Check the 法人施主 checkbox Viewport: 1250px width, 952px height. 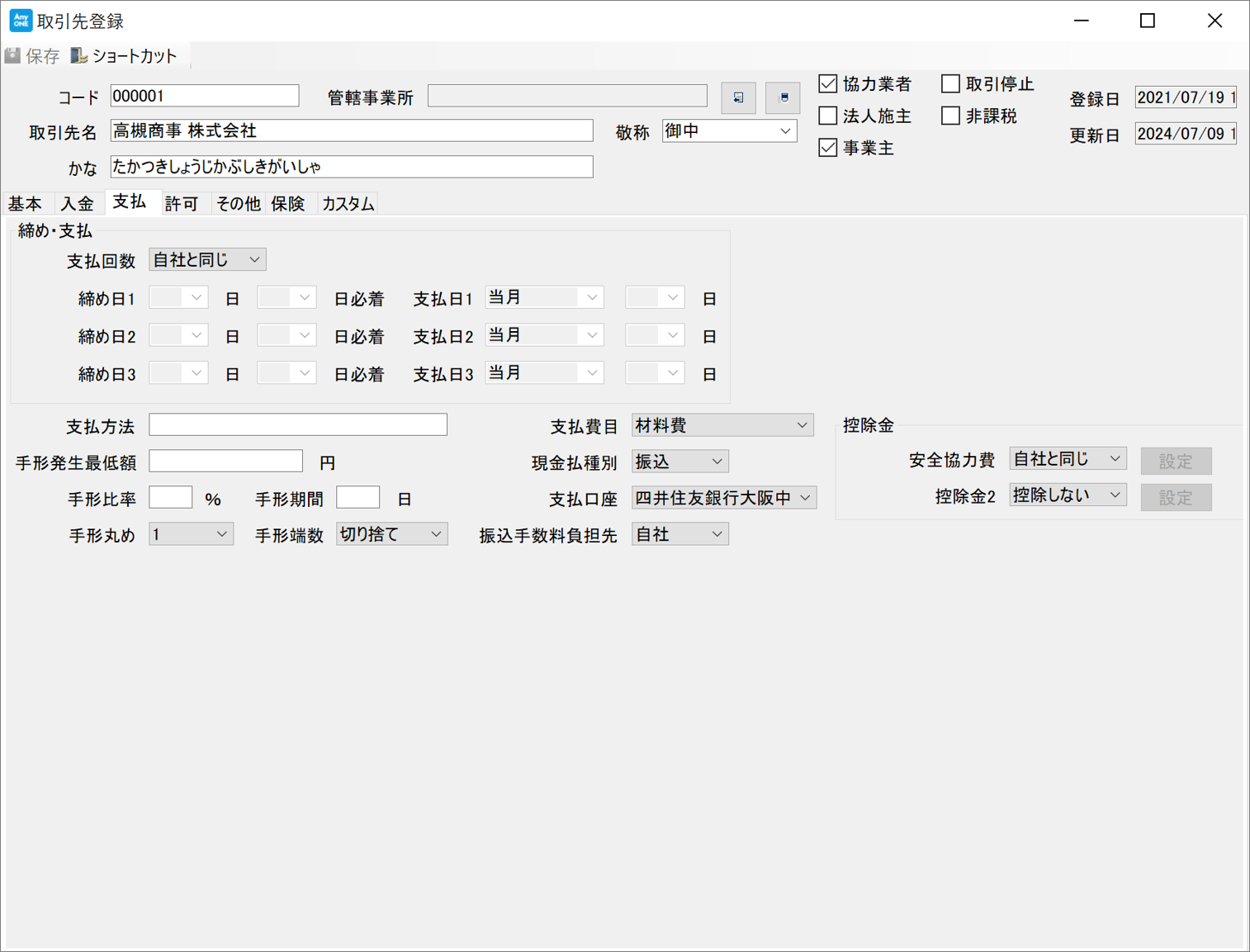point(828,116)
